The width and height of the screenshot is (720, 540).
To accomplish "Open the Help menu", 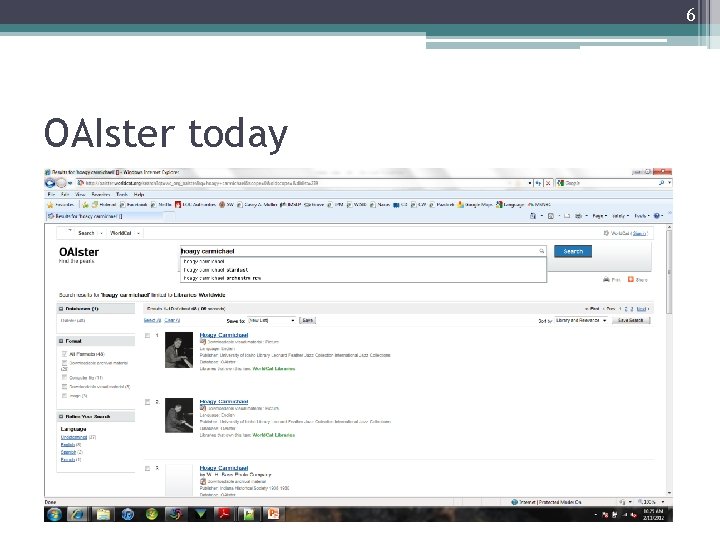I will coord(139,195).
